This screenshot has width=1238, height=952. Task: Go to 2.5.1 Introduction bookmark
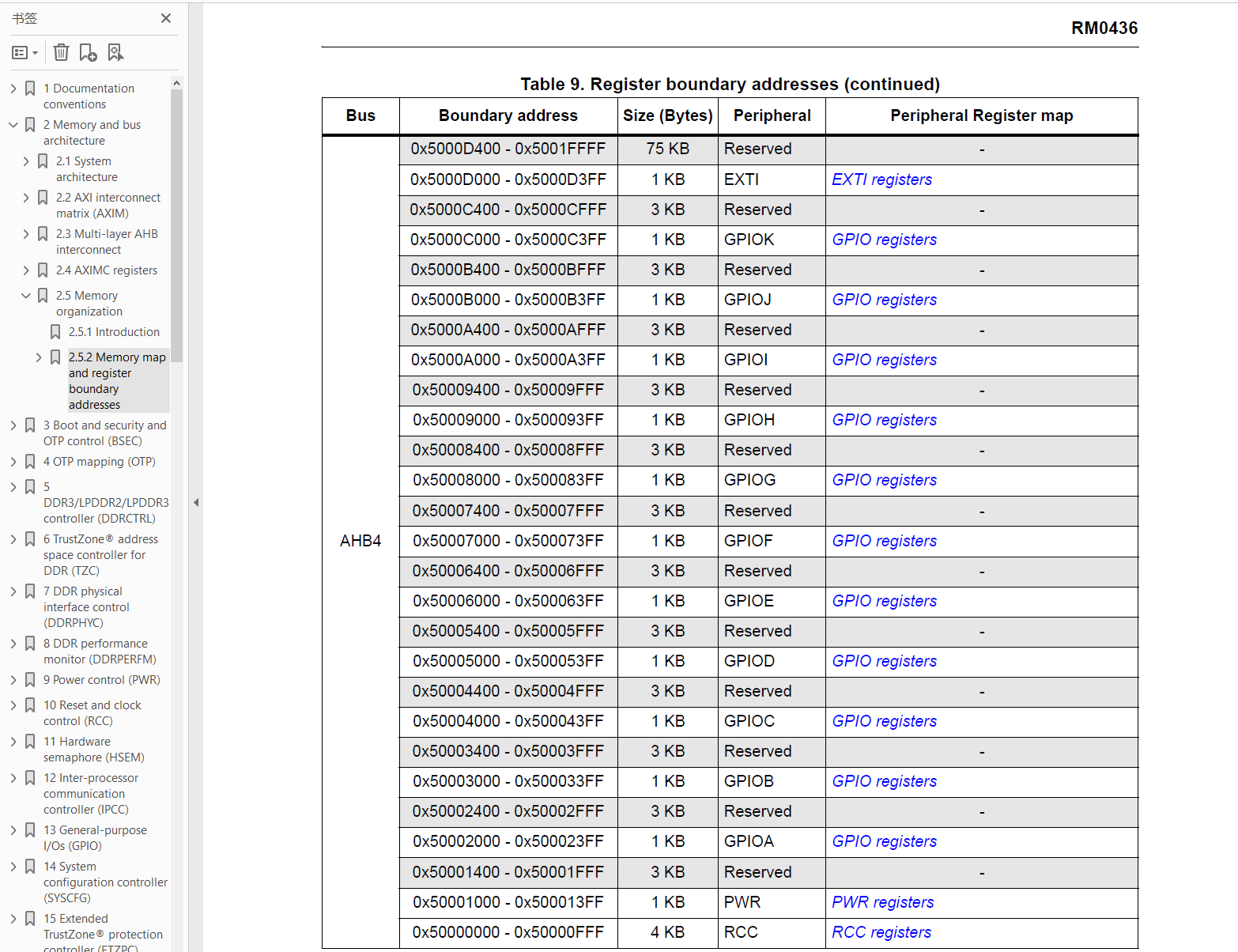point(114,332)
